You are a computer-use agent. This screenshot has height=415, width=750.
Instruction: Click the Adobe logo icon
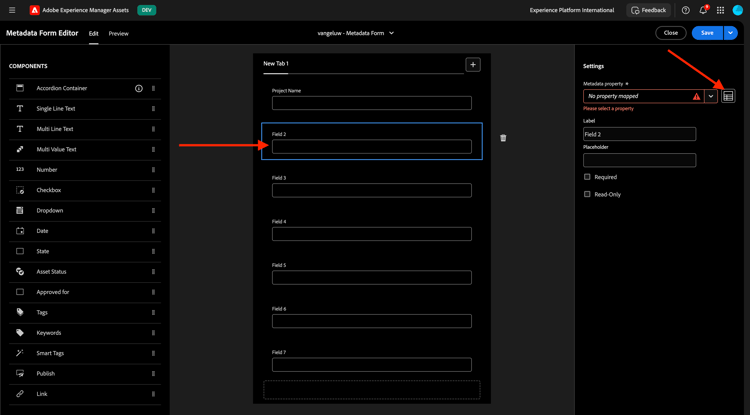34,10
